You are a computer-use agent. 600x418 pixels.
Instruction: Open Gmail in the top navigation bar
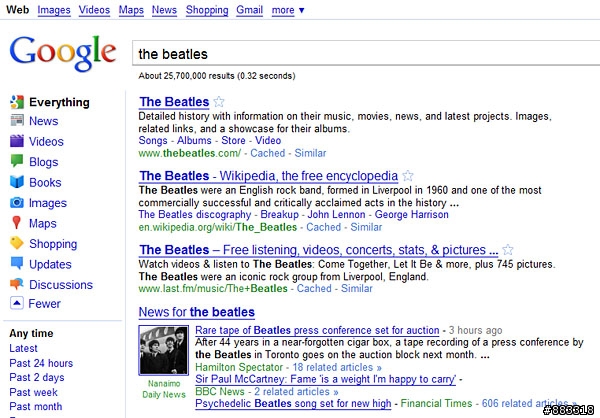(249, 10)
